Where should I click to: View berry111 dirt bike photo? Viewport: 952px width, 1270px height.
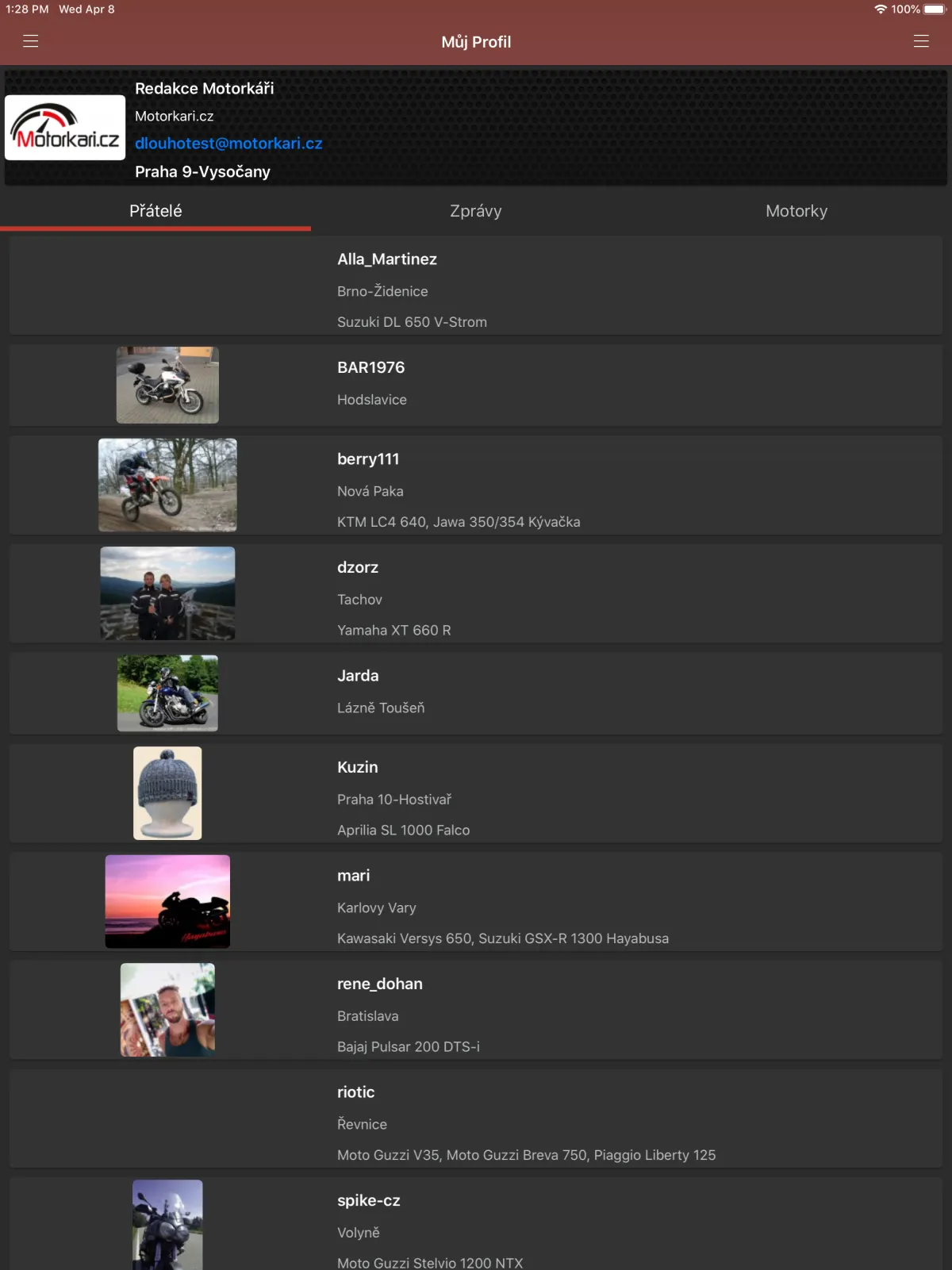coord(167,485)
